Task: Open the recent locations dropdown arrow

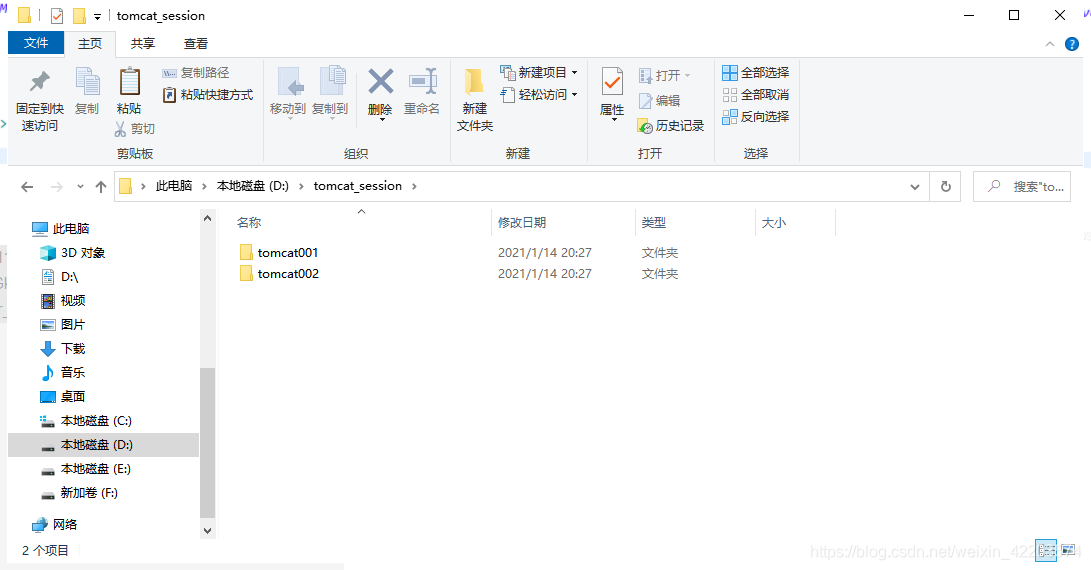Action: [81, 187]
